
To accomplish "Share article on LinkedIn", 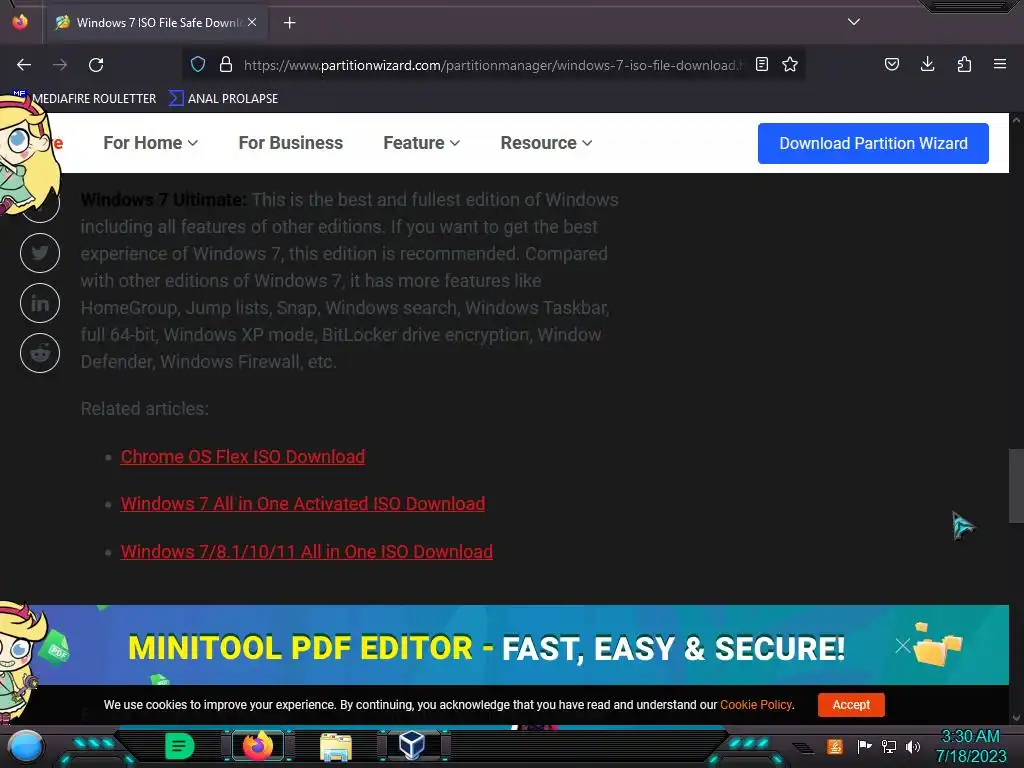I will coord(40,303).
